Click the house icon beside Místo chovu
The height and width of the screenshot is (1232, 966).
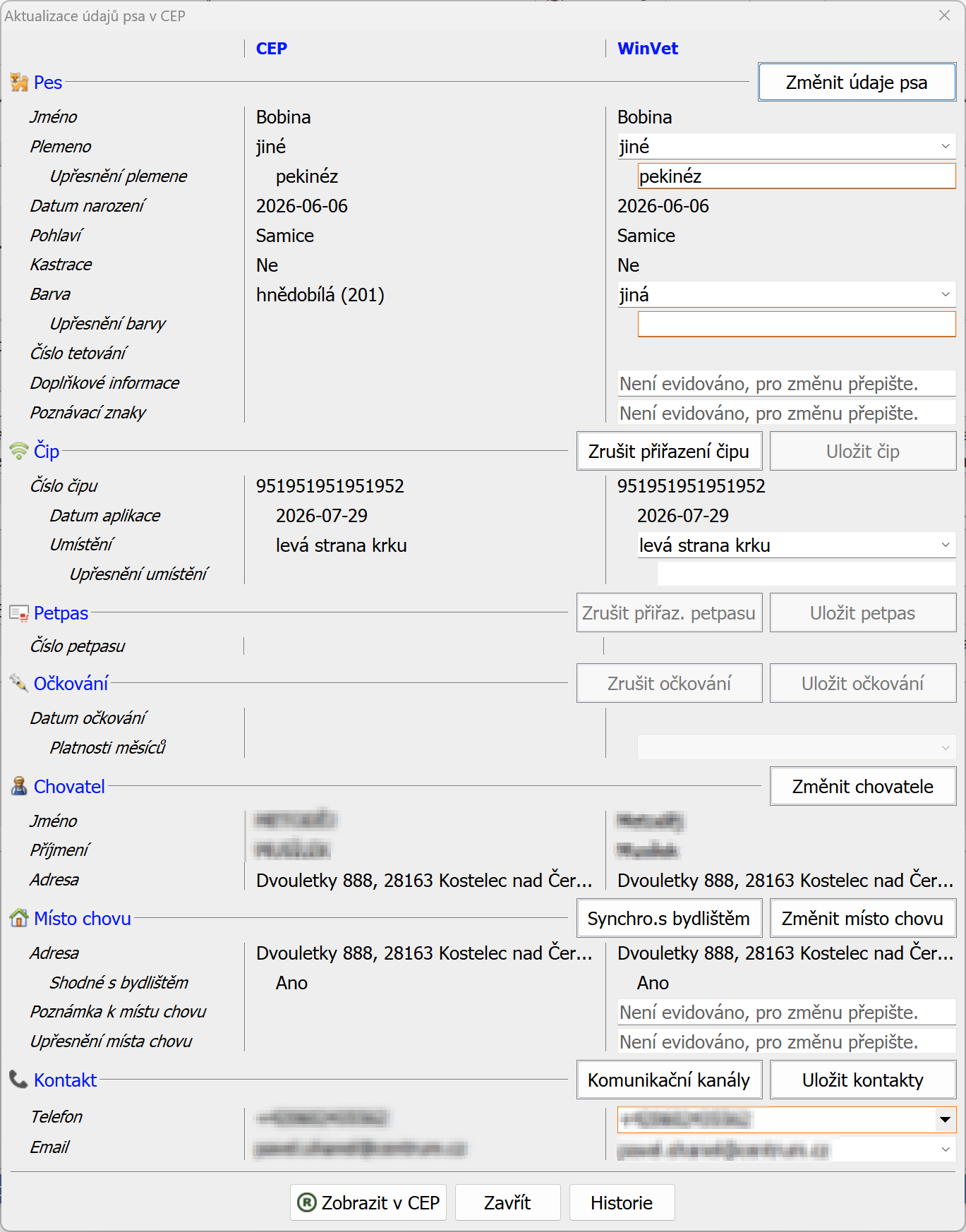point(19,918)
